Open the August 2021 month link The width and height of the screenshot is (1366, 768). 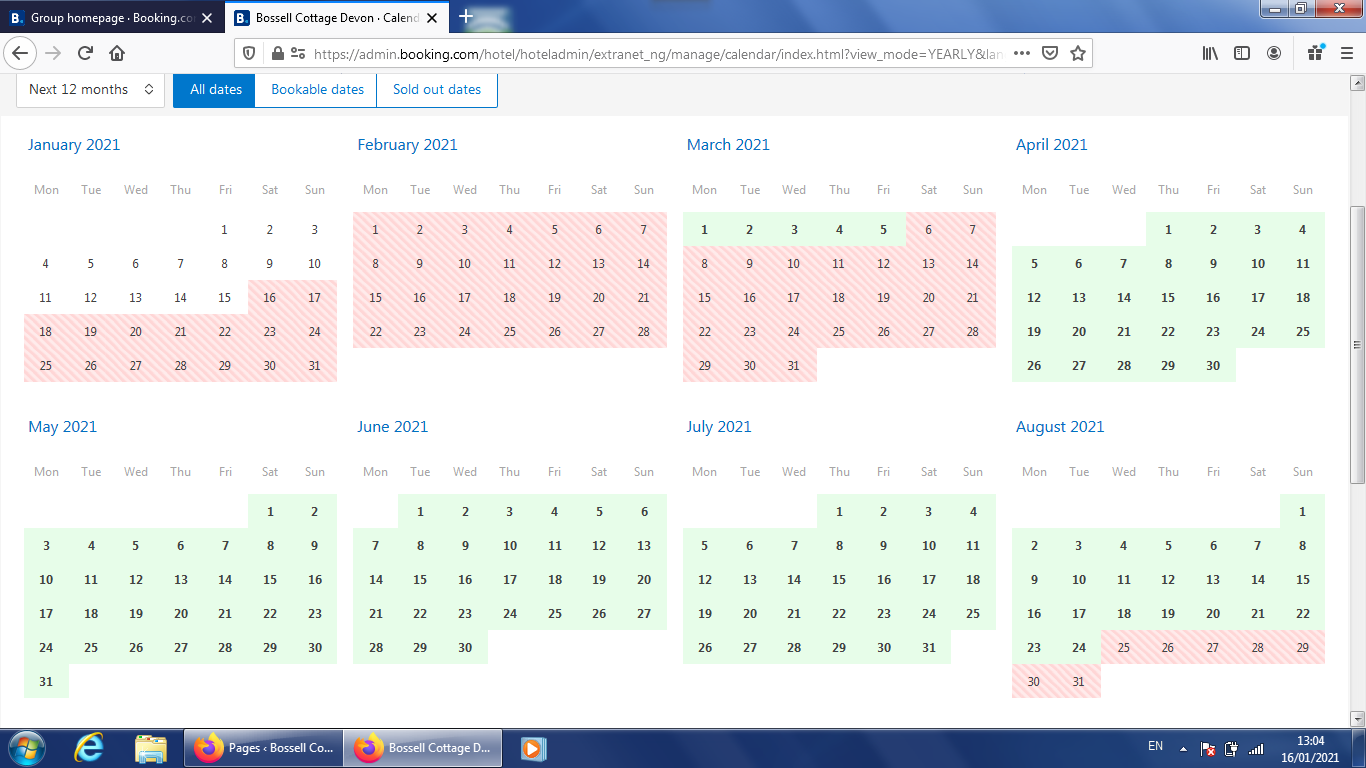pos(1059,426)
